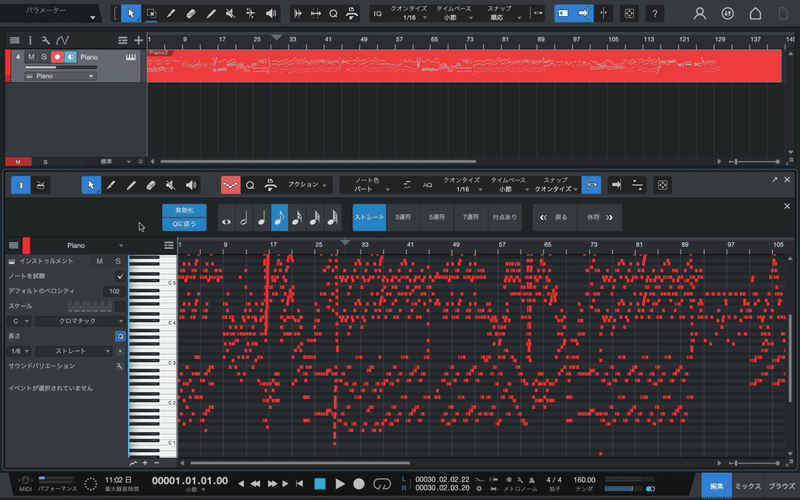Choose the Eraser tool in the top toolbar
This screenshot has height=500, width=800.
coord(191,14)
